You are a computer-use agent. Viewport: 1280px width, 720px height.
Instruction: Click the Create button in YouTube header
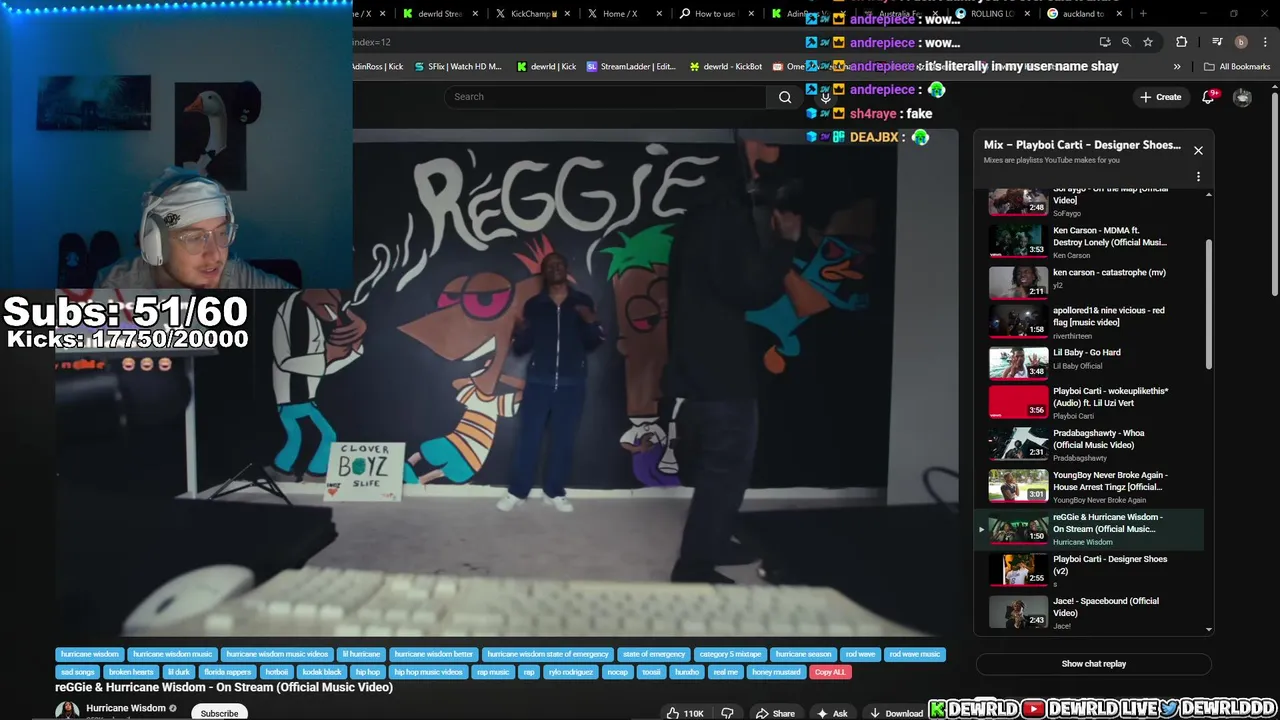(1160, 97)
